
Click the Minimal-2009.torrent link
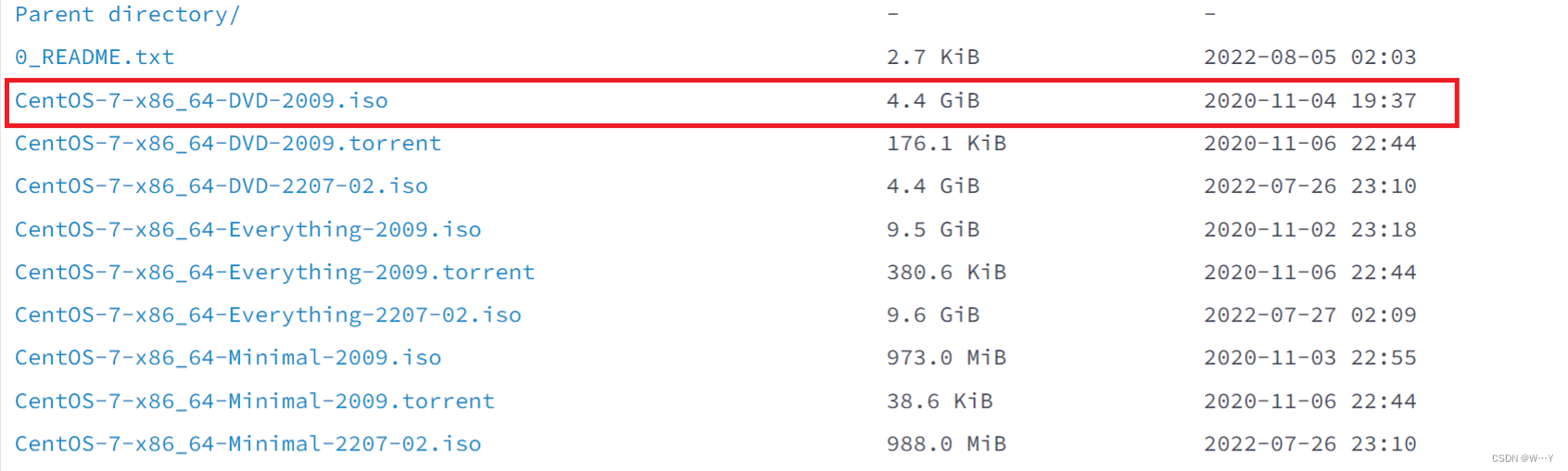[x=255, y=401]
